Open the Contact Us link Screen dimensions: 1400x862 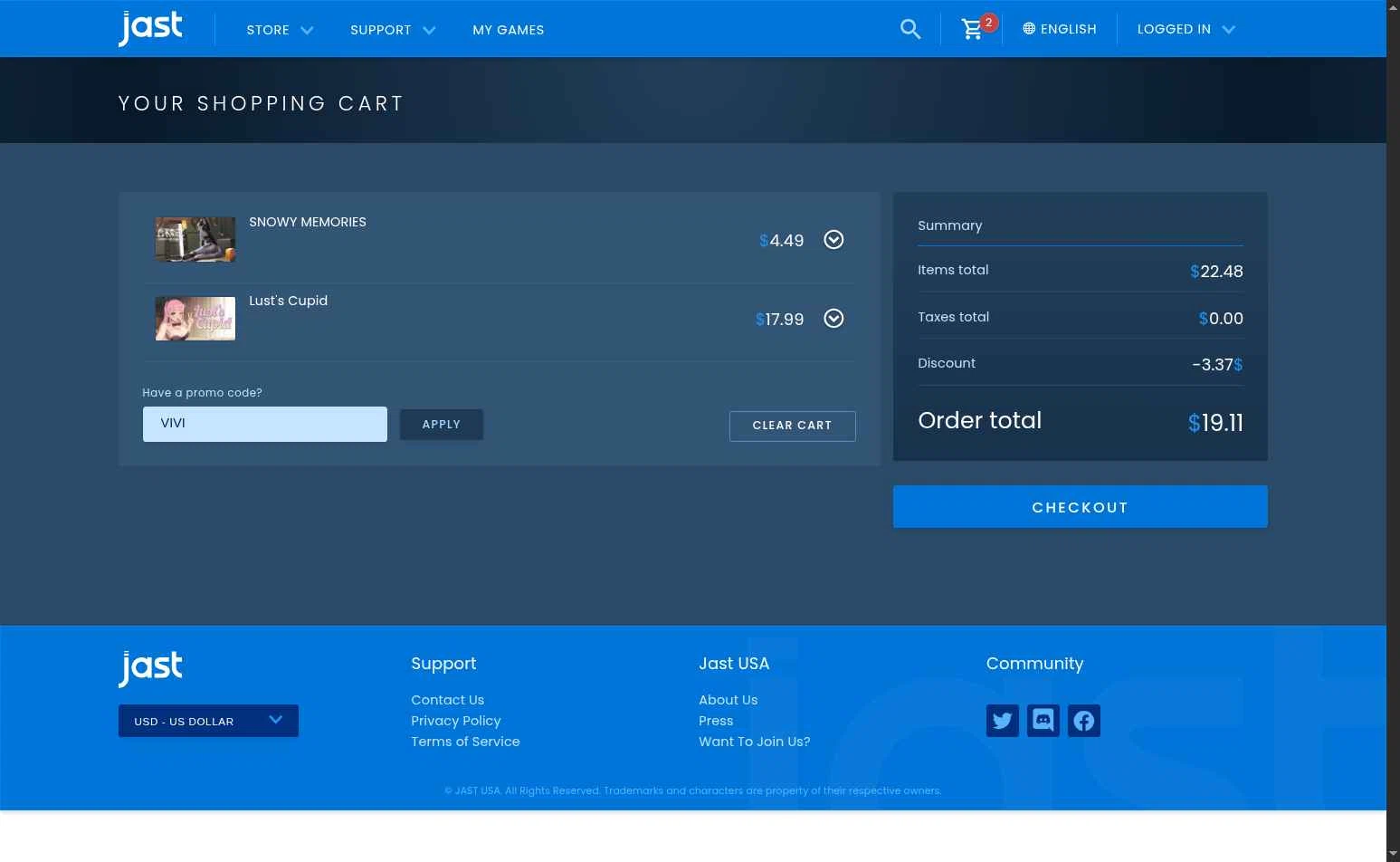pyautogui.click(x=447, y=700)
